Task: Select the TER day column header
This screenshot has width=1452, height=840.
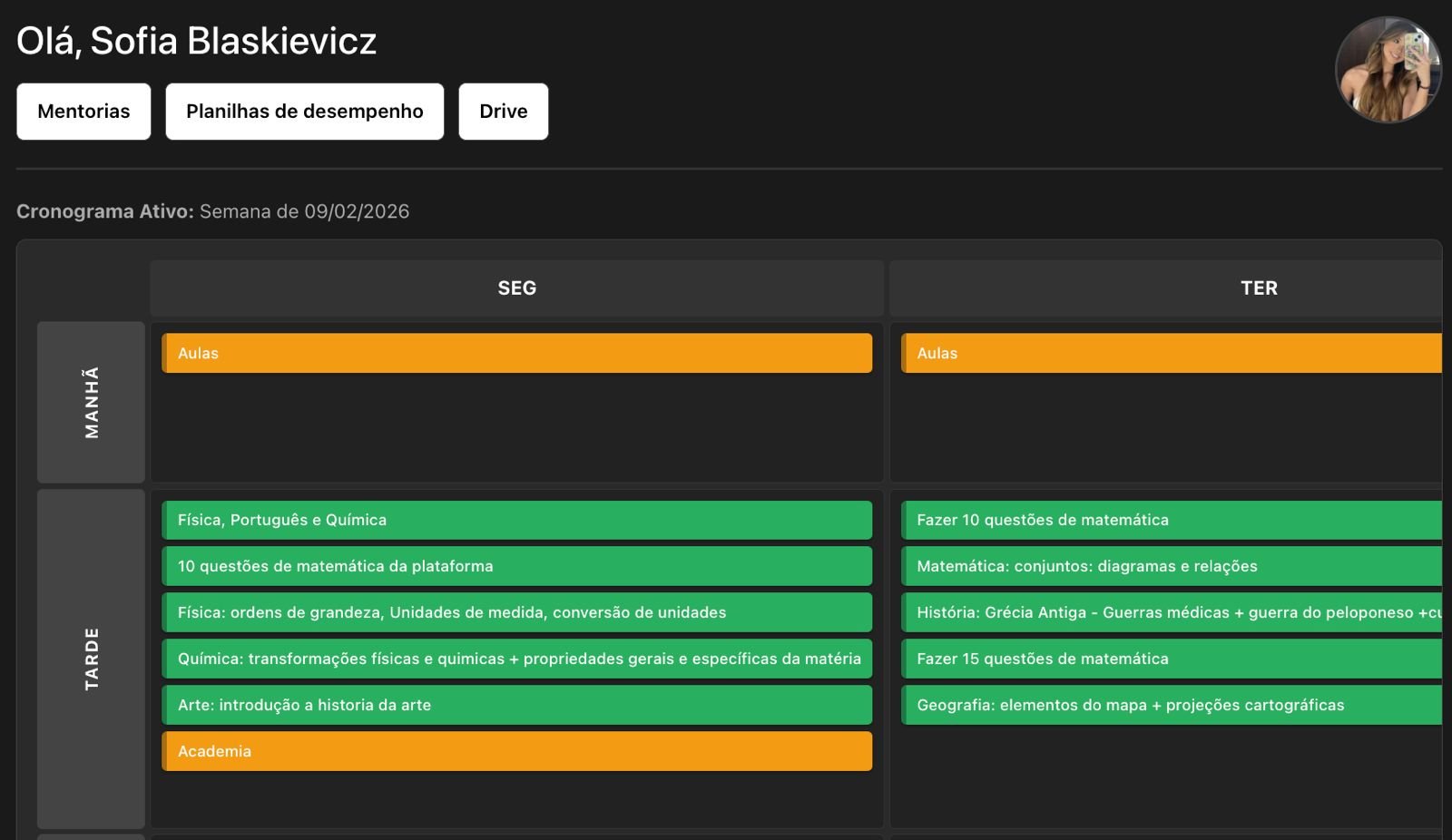Action: coord(1258,288)
